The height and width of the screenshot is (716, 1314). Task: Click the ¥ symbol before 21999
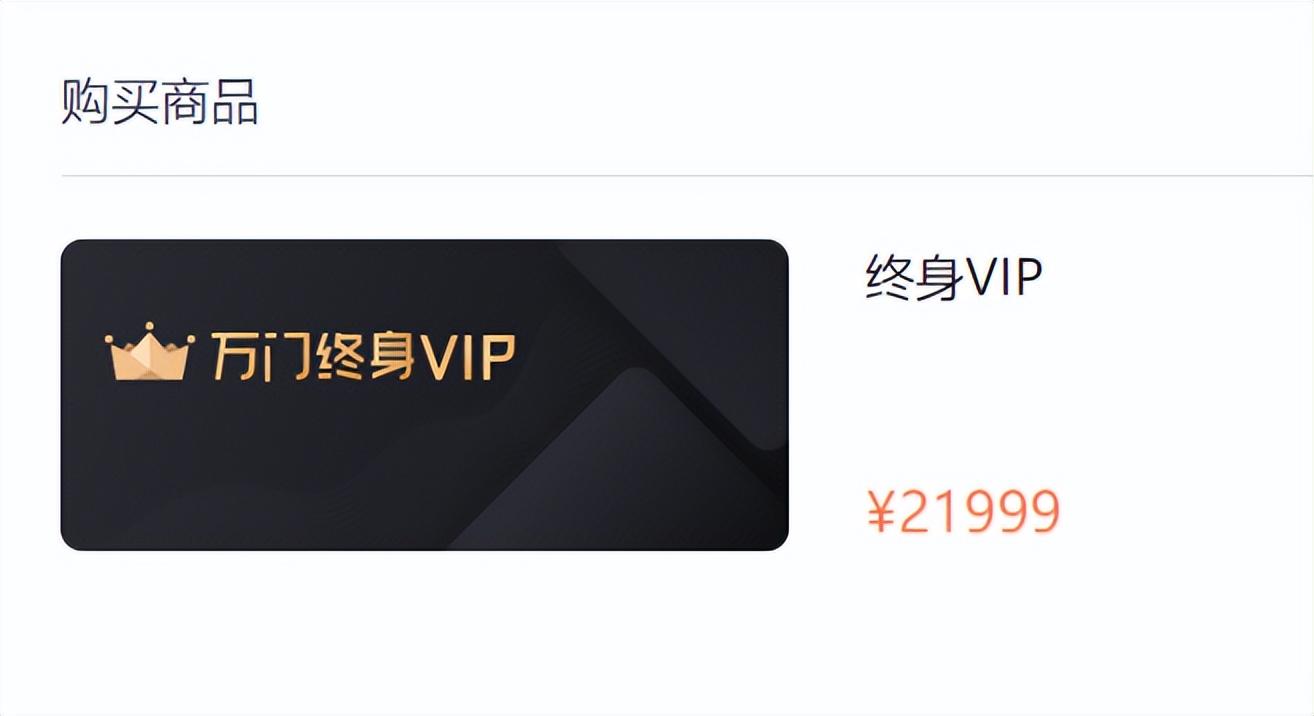(880, 512)
